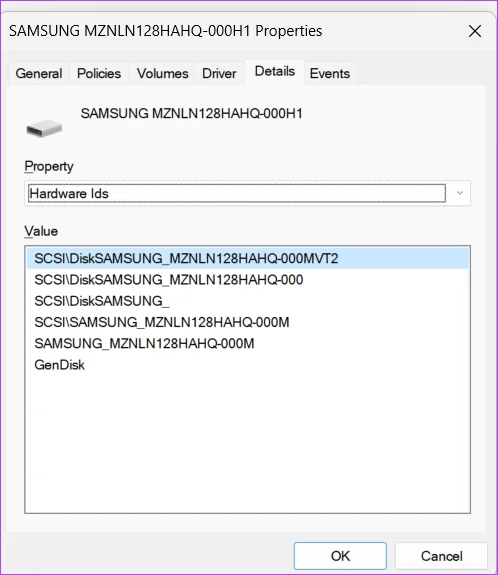Switch to the General tab
This screenshot has height=575, width=498.
tap(39, 73)
